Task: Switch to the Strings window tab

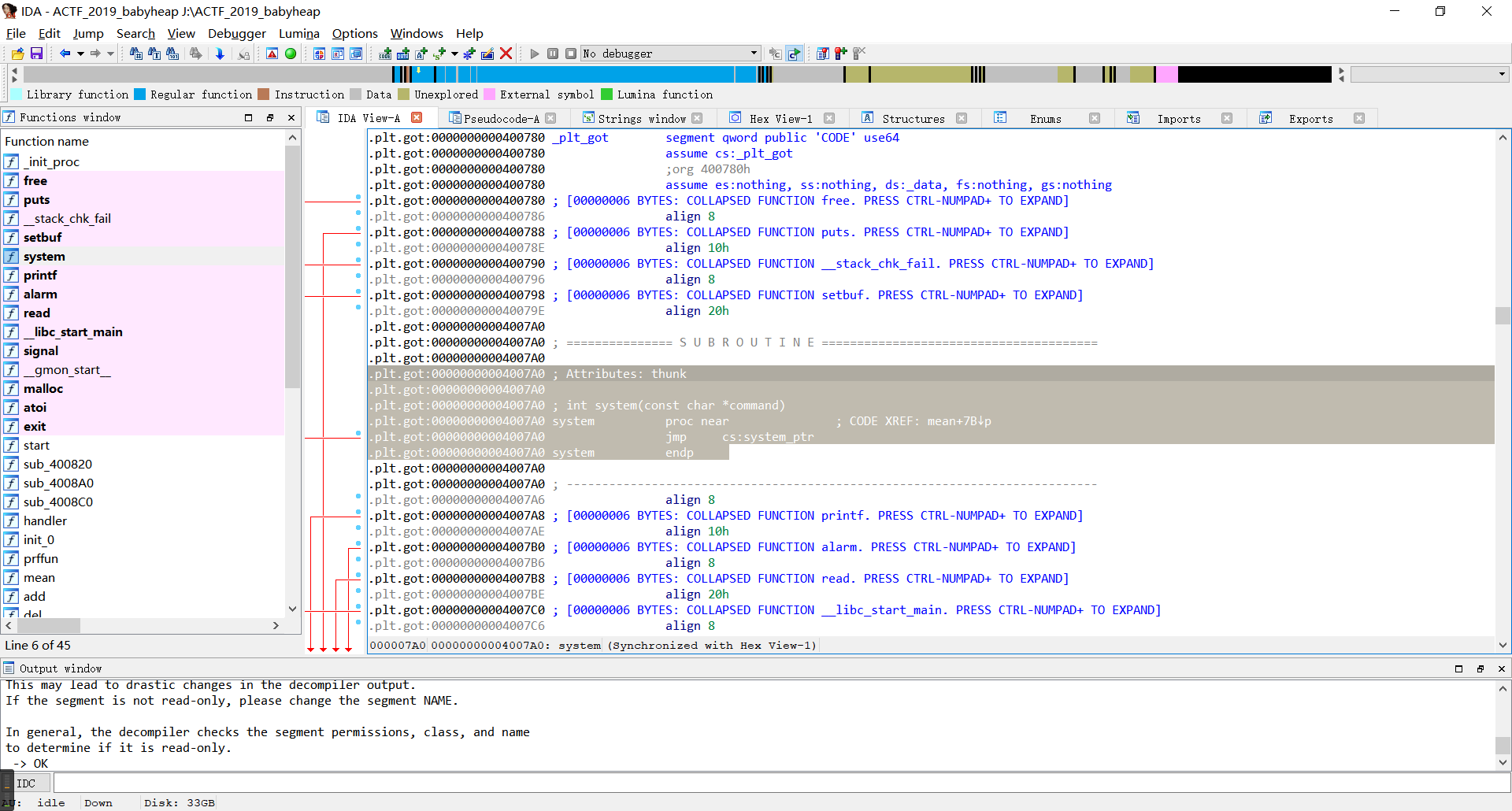Action: click(x=641, y=118)
